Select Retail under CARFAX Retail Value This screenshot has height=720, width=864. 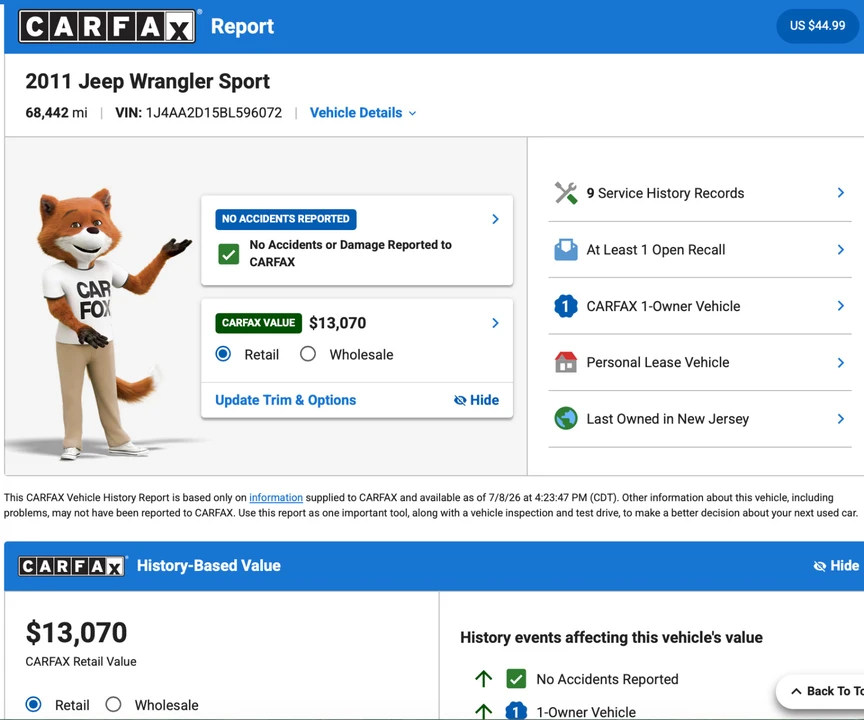click(x=34, y=704)
